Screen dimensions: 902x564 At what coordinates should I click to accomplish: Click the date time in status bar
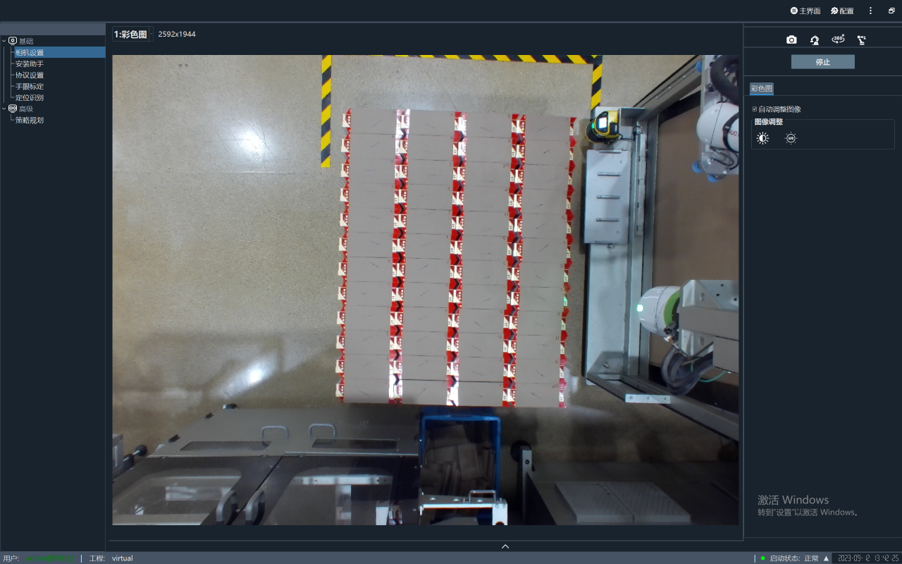coord(866,558)
